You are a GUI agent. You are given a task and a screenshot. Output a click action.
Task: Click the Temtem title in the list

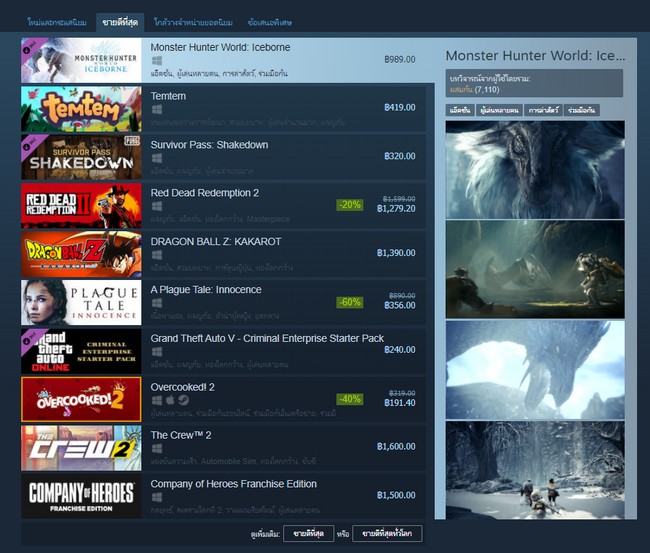point(168,96)
